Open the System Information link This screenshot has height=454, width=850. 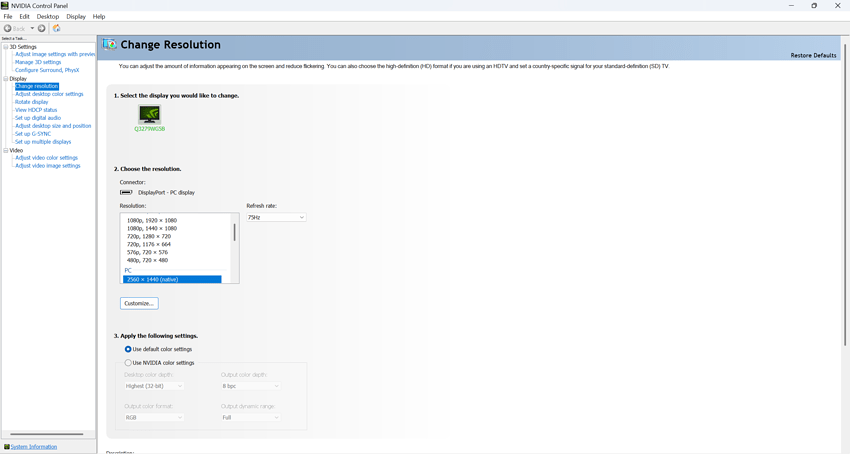pyautogui.click(x=34, y=447)
